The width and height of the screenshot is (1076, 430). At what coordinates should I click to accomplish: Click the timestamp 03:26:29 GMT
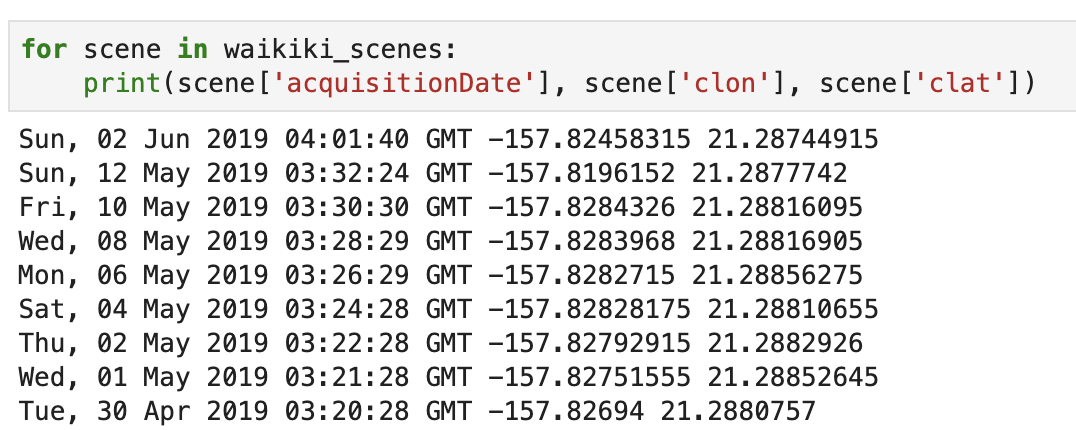pyautogui.click(x=378, y=275)
